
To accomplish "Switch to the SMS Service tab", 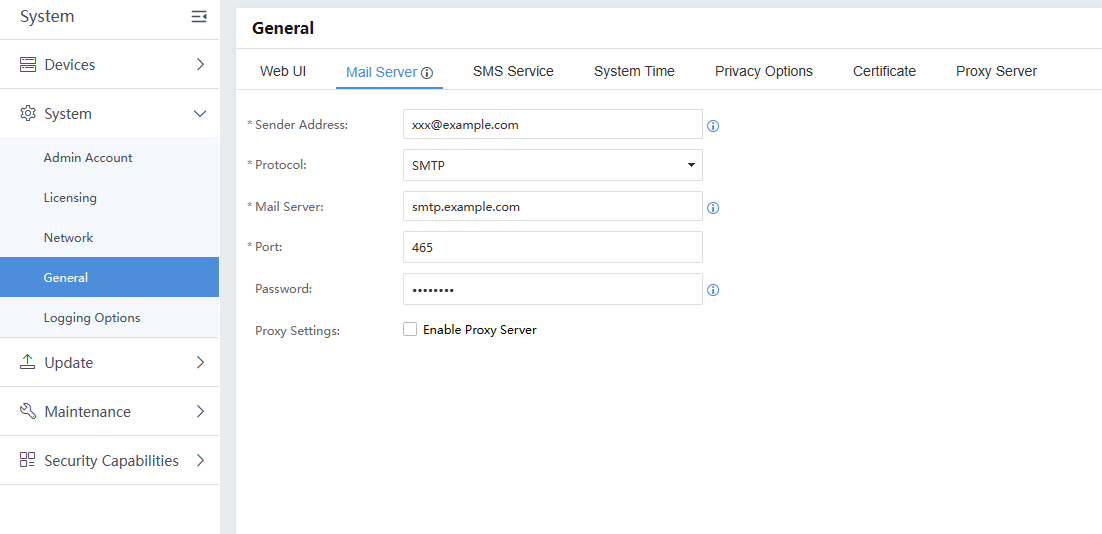I will coord(513,71).
